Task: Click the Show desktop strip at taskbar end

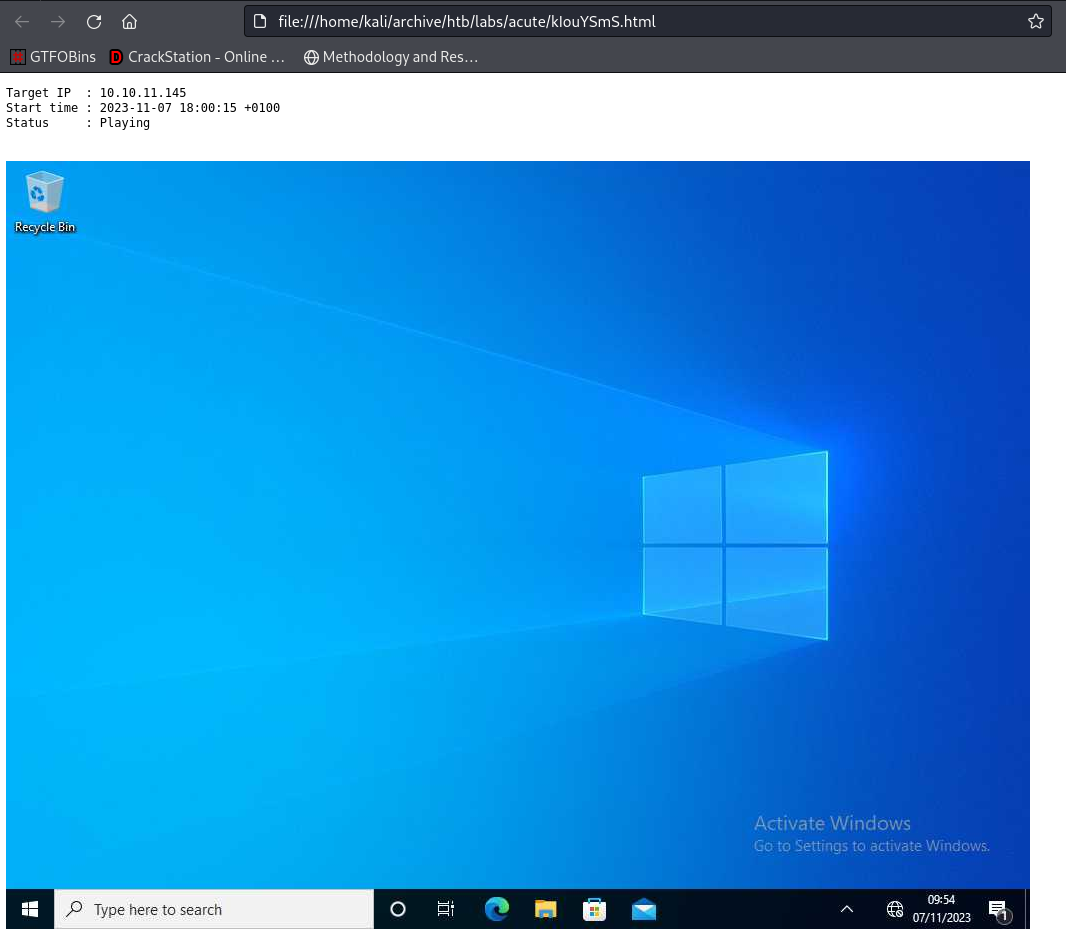Action: click(1027, 908)
